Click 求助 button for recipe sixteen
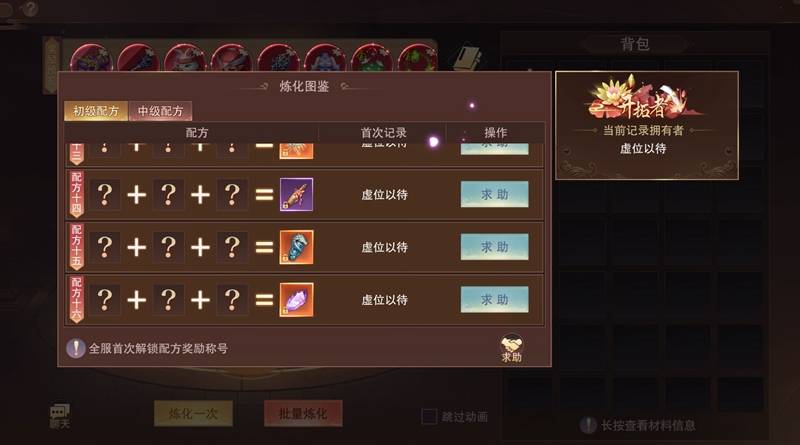 (494, 300)
